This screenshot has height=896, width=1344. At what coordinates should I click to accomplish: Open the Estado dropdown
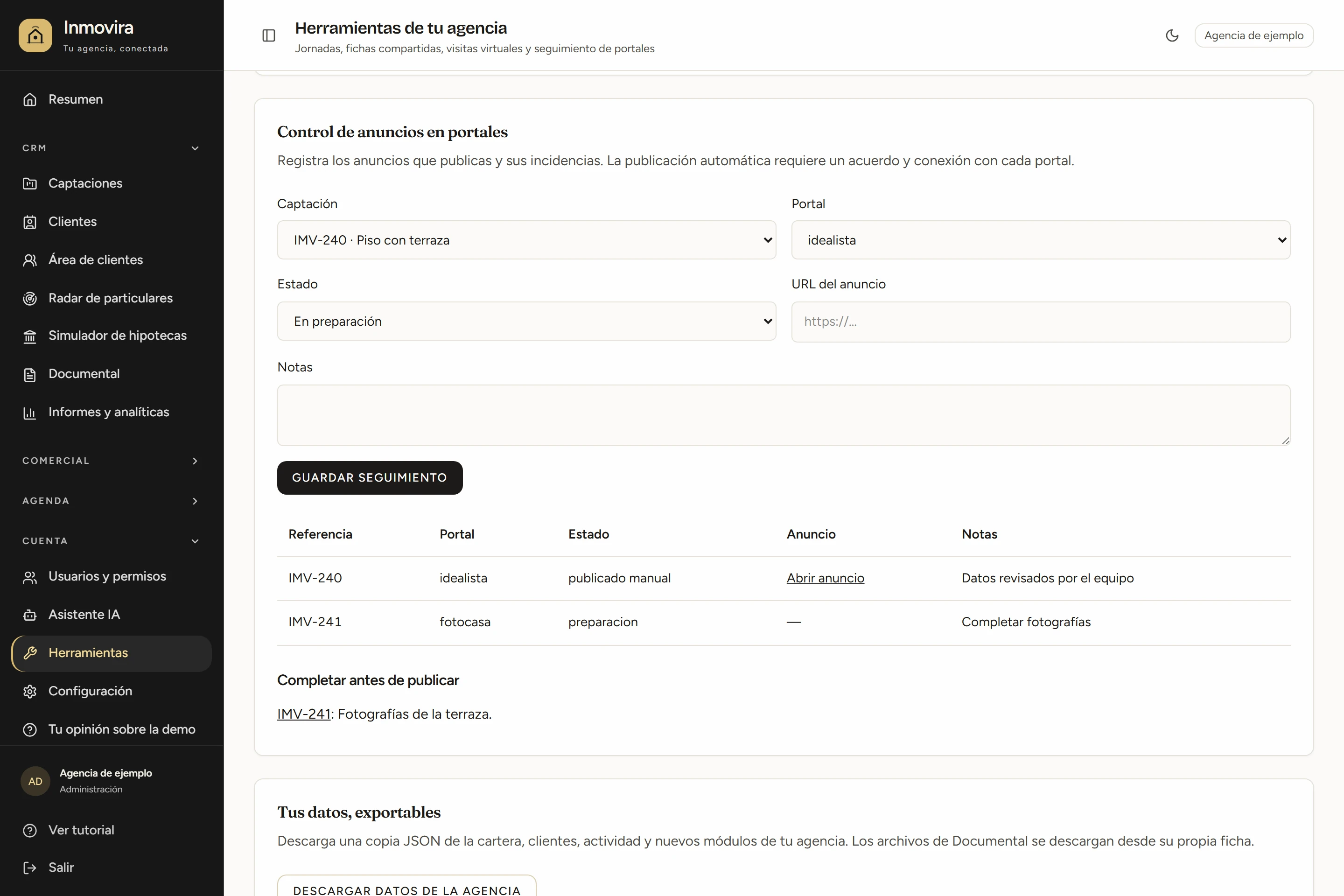point(526,321)
